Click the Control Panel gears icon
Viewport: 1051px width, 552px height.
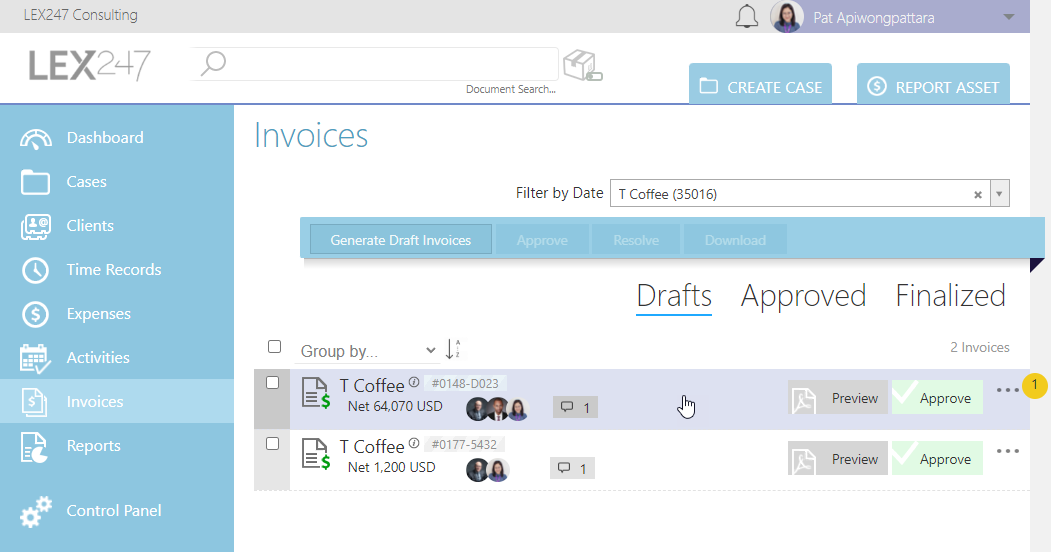click(36, 512)
